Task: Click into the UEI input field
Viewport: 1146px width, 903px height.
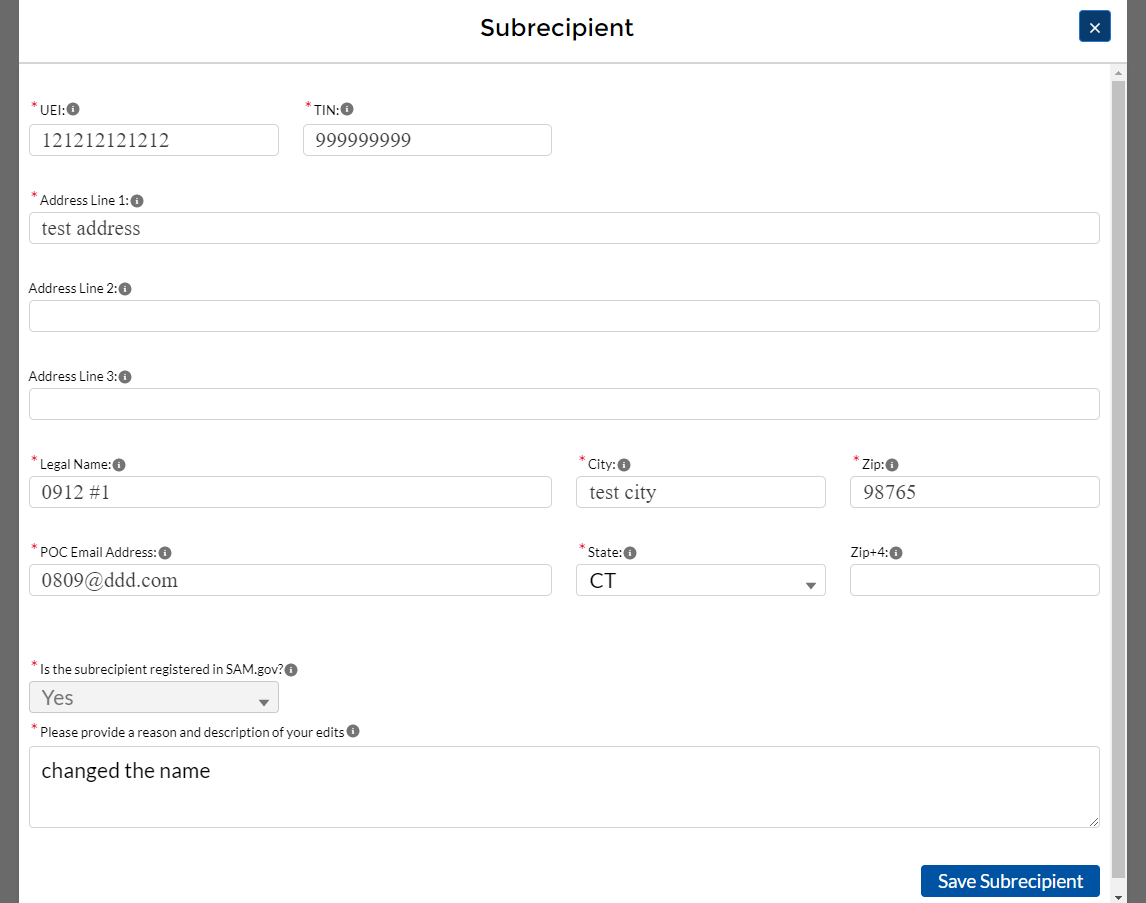Action: tap(154, 140)
